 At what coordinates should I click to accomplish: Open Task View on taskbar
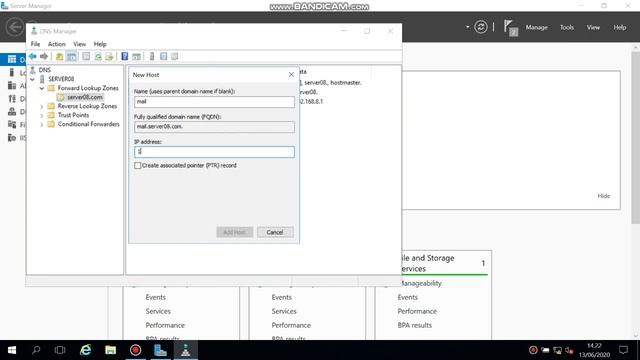coord(60,350)
